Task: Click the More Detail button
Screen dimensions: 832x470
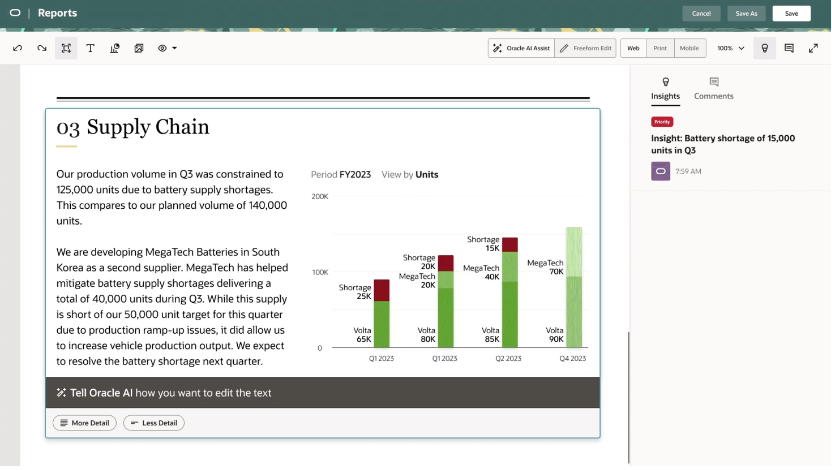Action: pyautogui.click(x=85, y=423)
